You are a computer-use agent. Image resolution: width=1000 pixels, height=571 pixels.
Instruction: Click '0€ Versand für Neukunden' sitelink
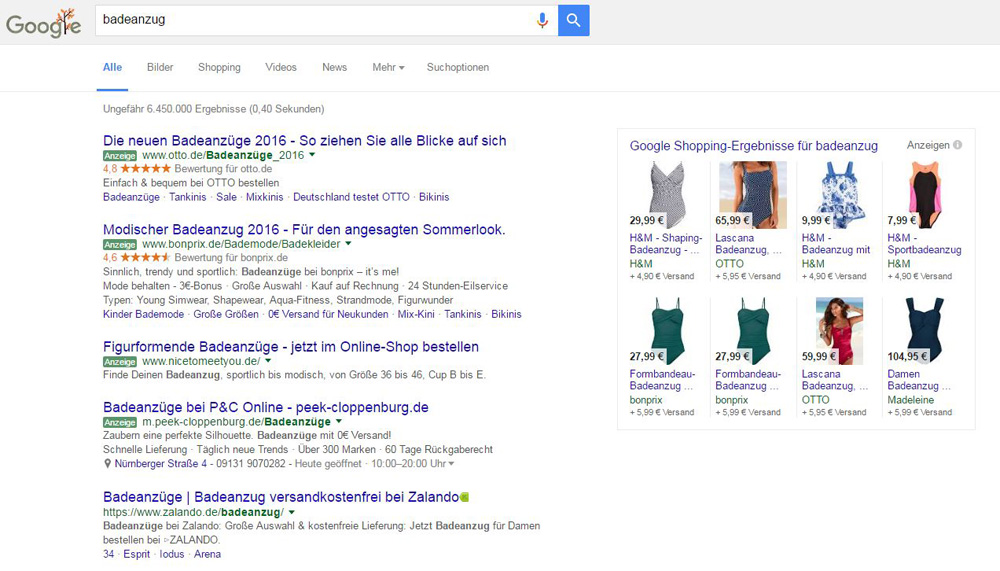(x=328, y=315)
